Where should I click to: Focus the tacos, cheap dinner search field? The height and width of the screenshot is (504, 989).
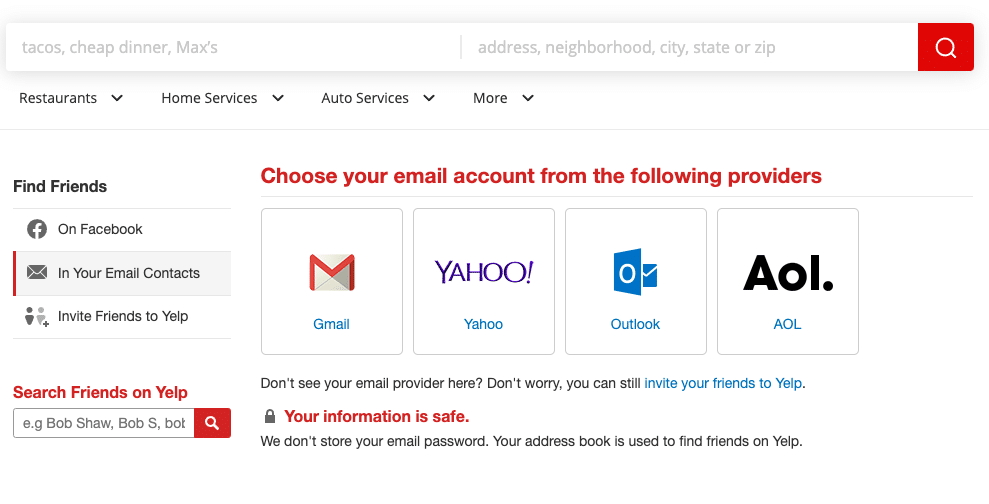(x=230, y=47)
